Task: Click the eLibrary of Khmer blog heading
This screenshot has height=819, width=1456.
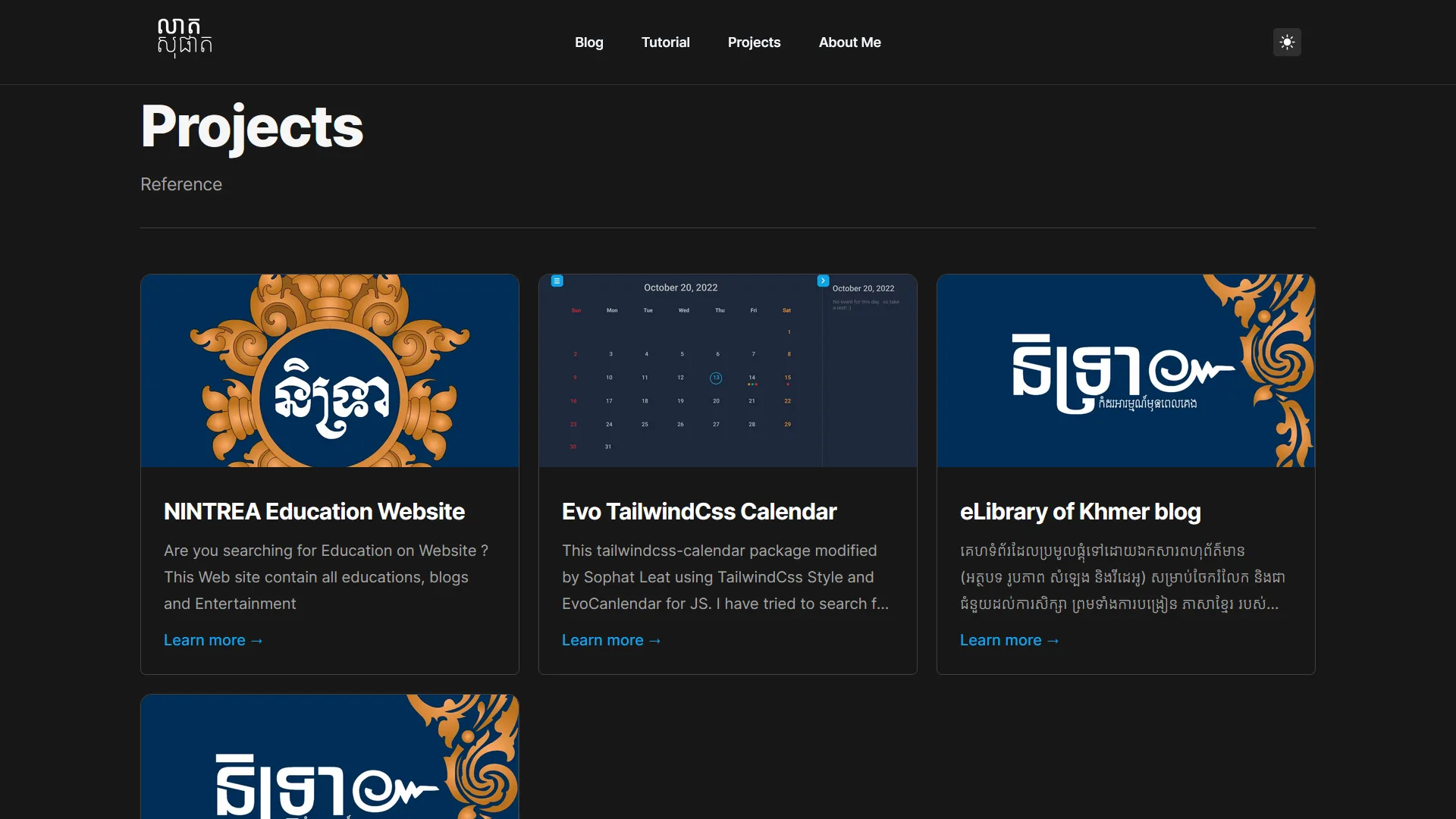Action: point(1080,511)
